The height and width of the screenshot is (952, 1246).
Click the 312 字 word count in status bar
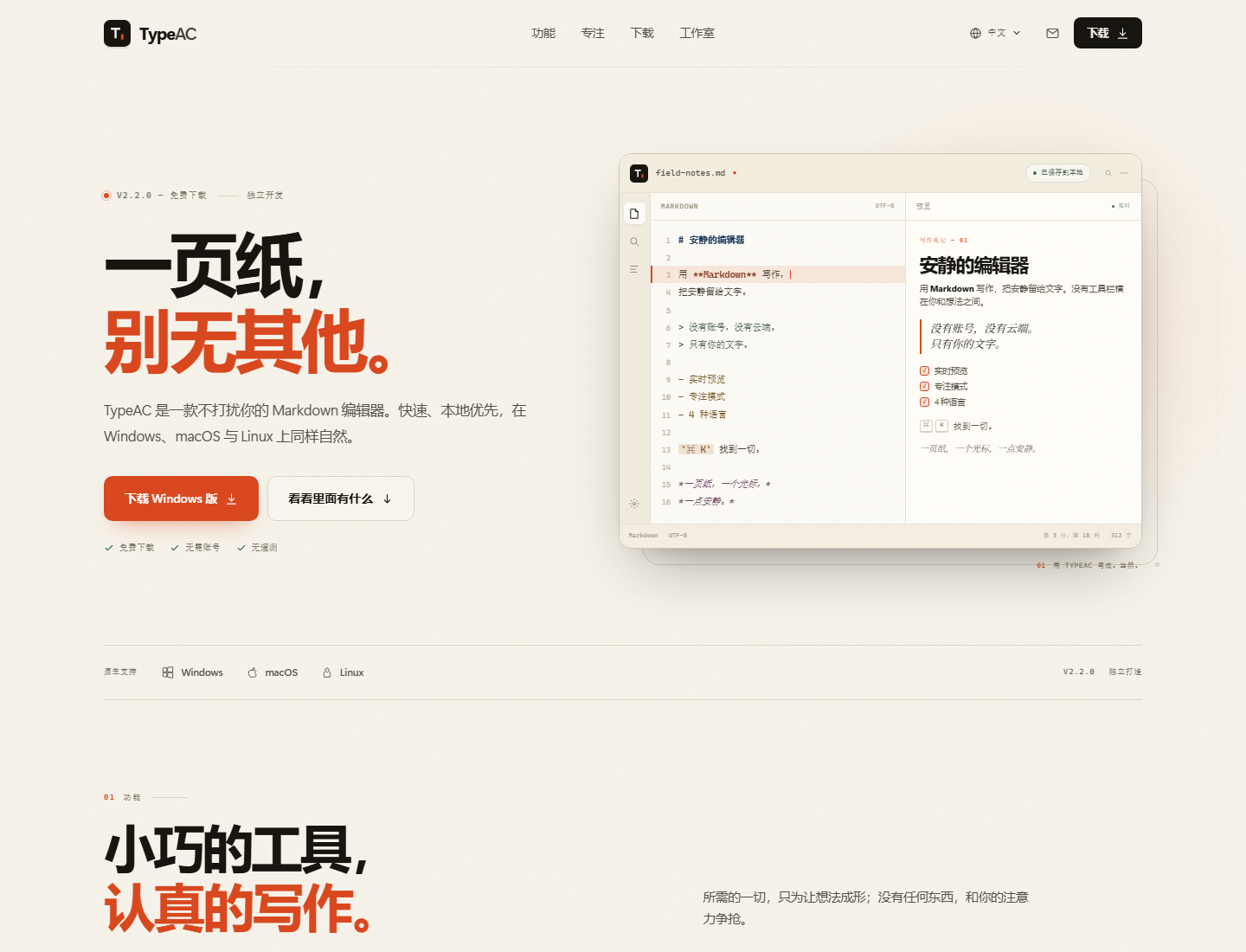(x=1121, y=536)
